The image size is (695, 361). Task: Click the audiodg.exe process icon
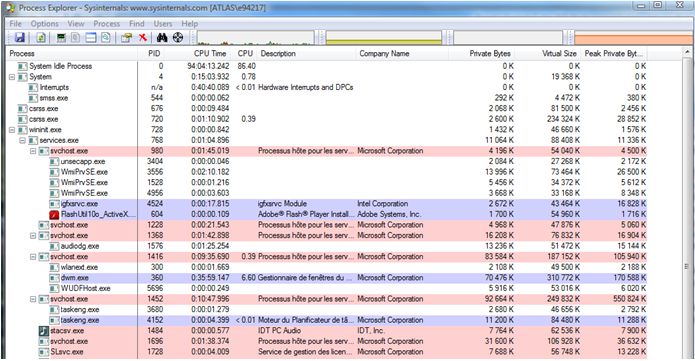click(54, 246)
